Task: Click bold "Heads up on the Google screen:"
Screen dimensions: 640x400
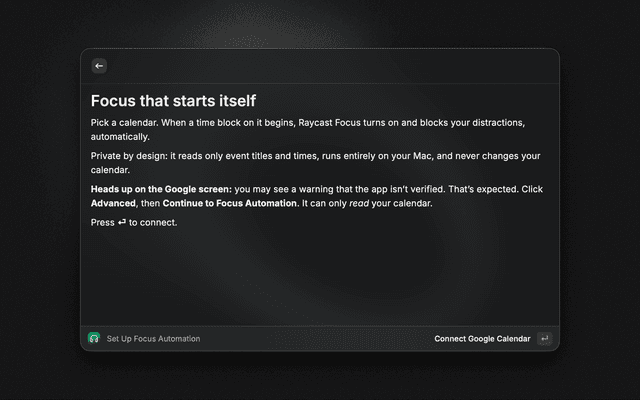Action: click(x=161, y=189)
